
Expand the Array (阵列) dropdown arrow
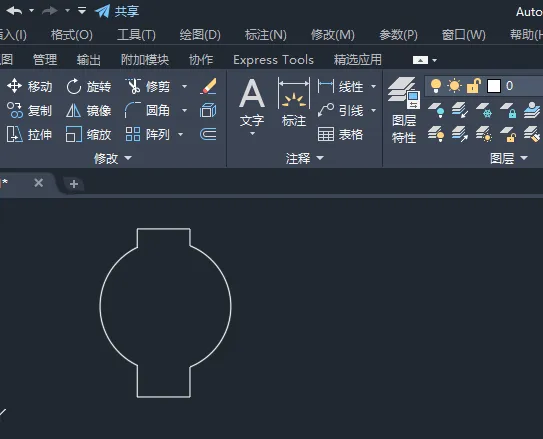pyautogui.click(x=180, y=134)
